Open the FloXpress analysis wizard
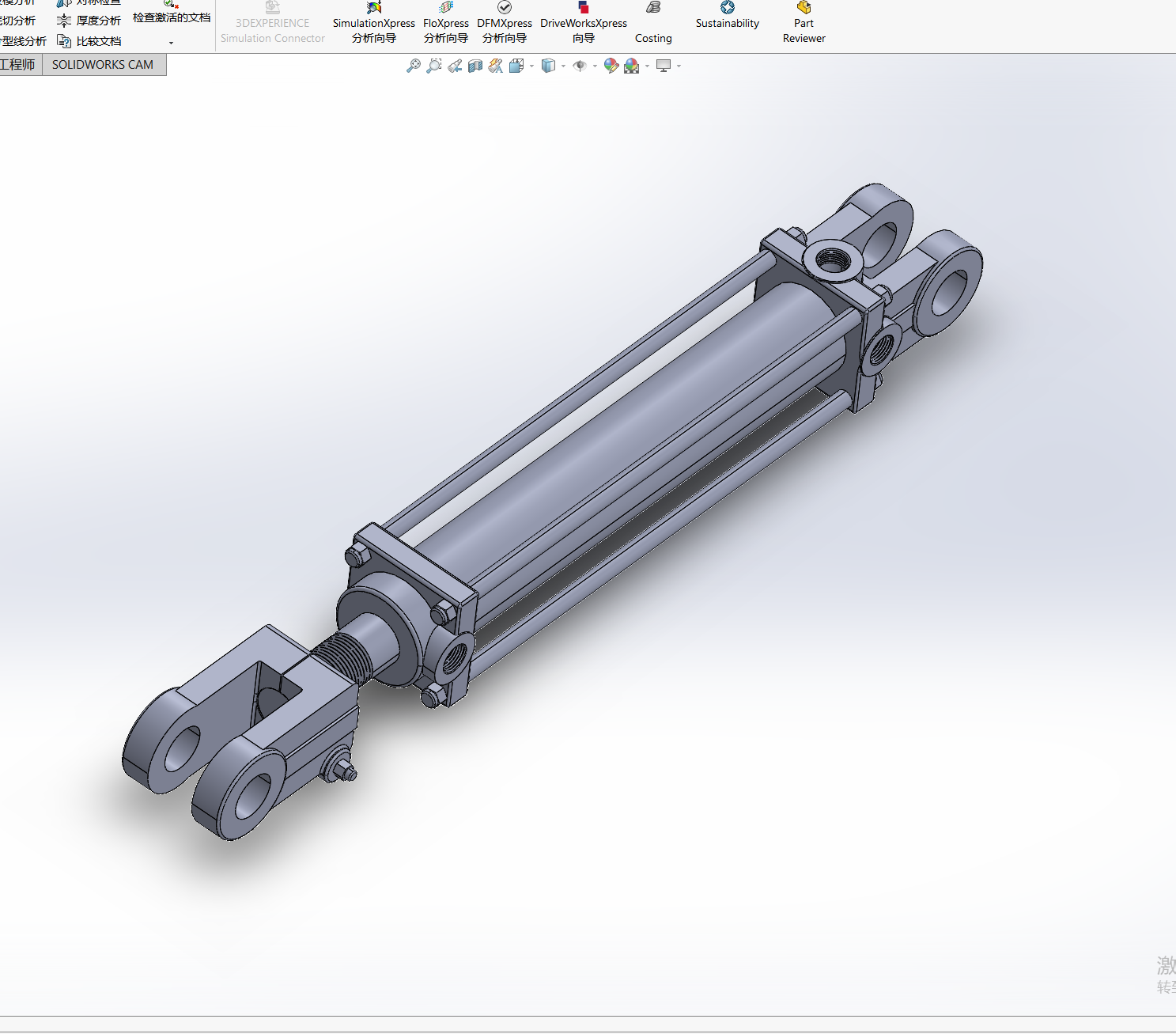Viewport: 1176px width, 1034px height. (x=446, y=23)
